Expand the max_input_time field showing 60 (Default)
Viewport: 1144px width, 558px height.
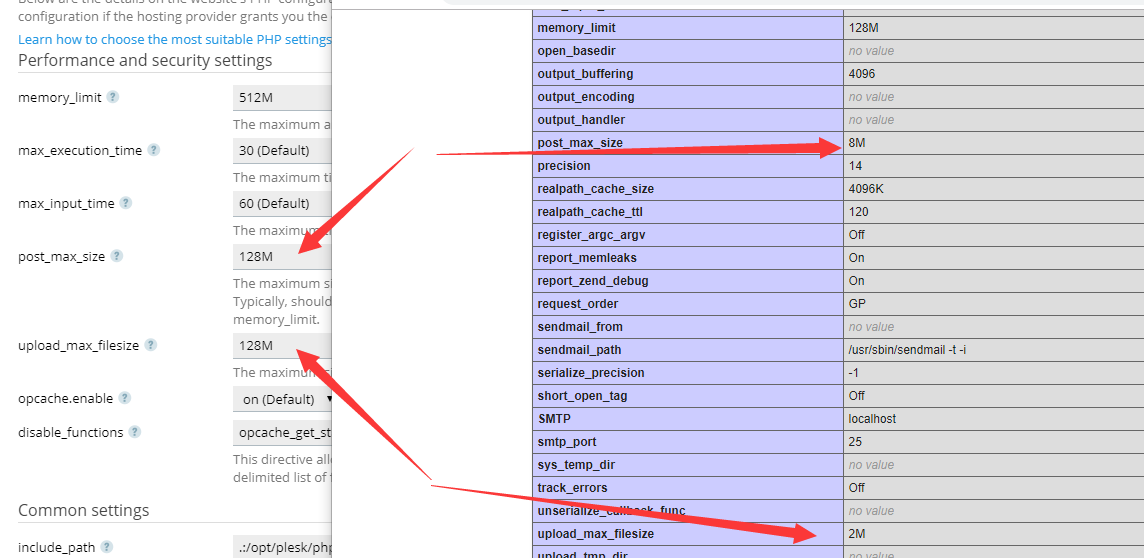(282, 204)
